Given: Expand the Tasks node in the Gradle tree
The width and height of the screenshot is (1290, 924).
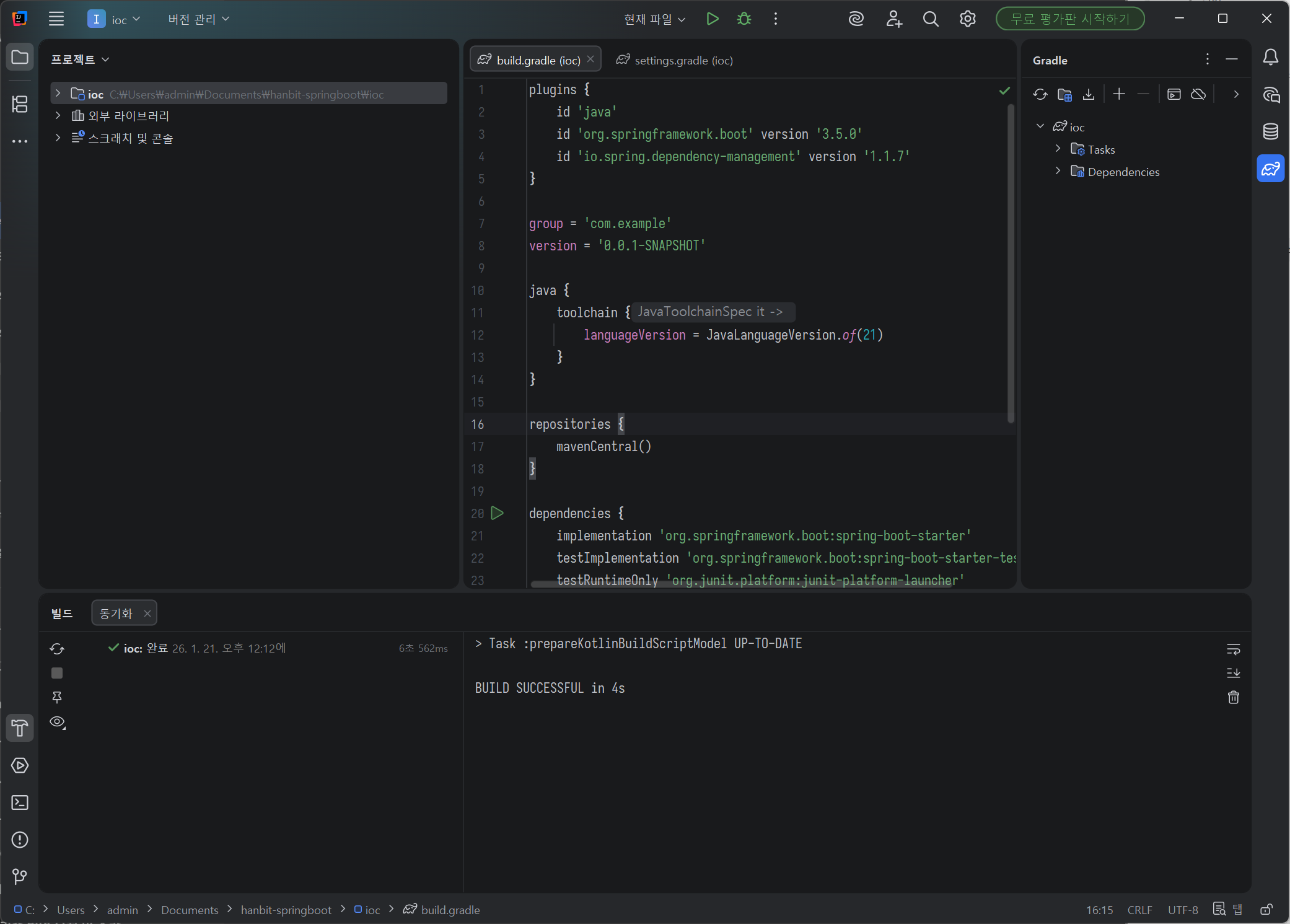Looking at the screenshot, I should coord(1058,149).
